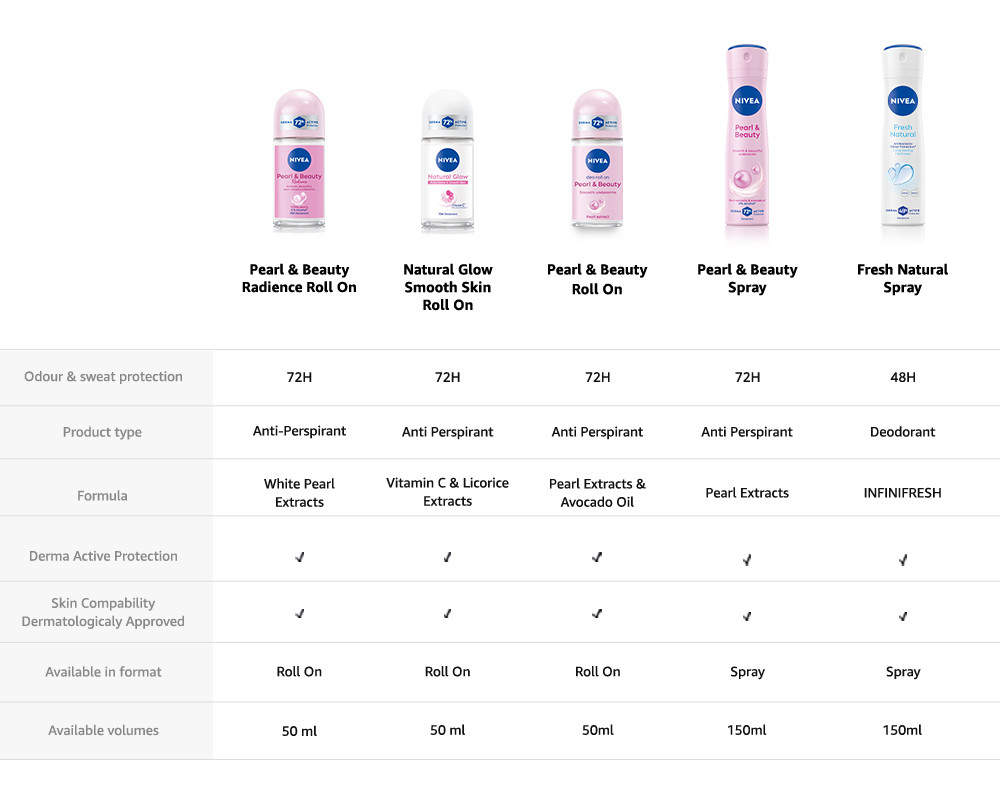Select the Fresh Natural Spray can image
This screenshot has height=785, width=1000.
902,143
